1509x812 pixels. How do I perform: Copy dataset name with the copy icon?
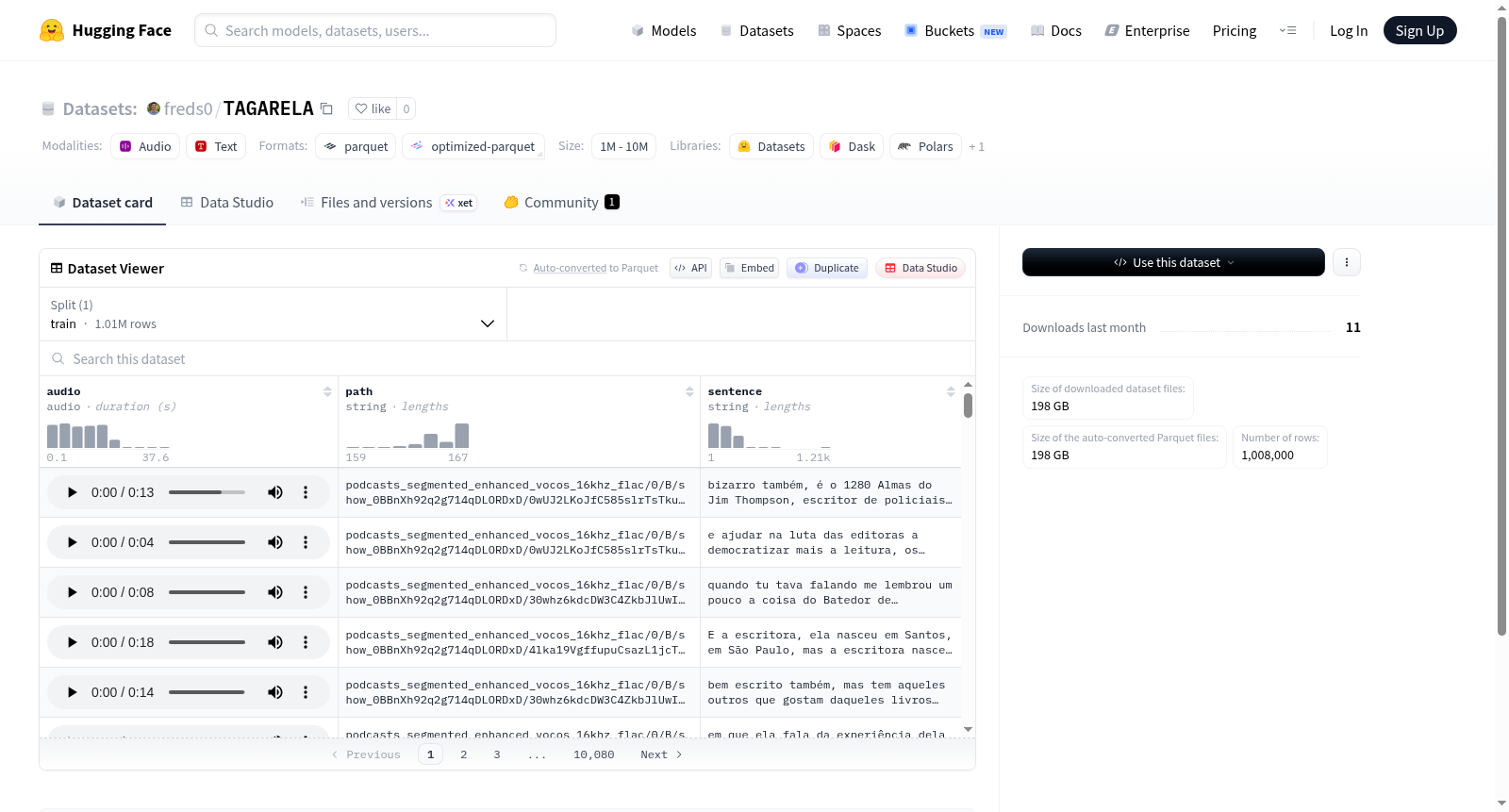point(326,108)
